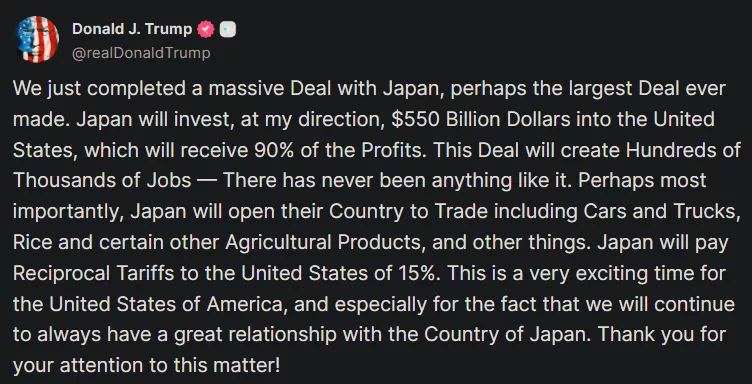Screen dimensions: 752x384
Task: Click the phrase "at my direction"
Action: [x=310, y=119]
